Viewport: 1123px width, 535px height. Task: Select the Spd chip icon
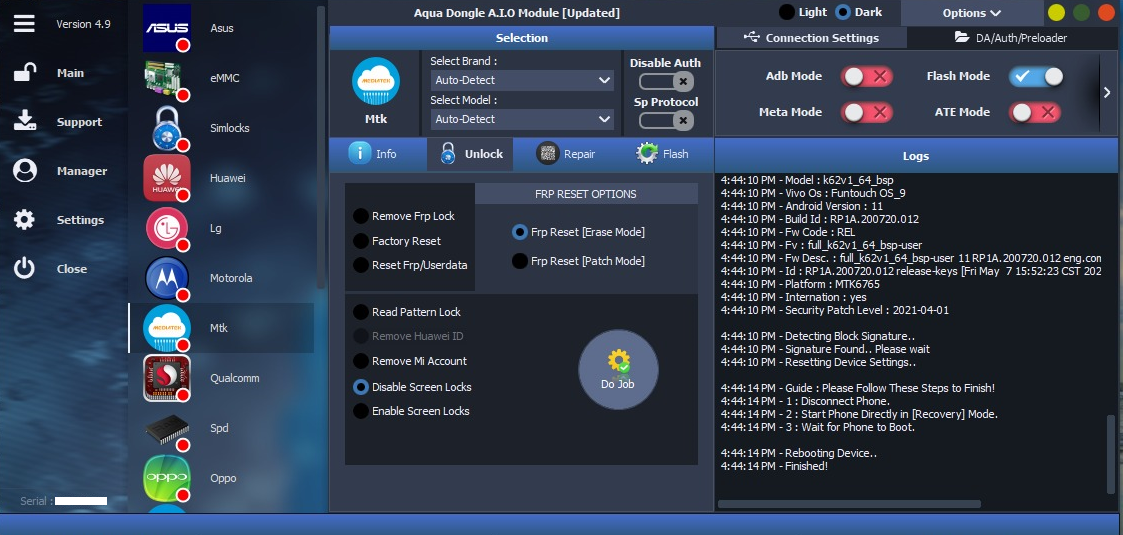click(167, 429)
